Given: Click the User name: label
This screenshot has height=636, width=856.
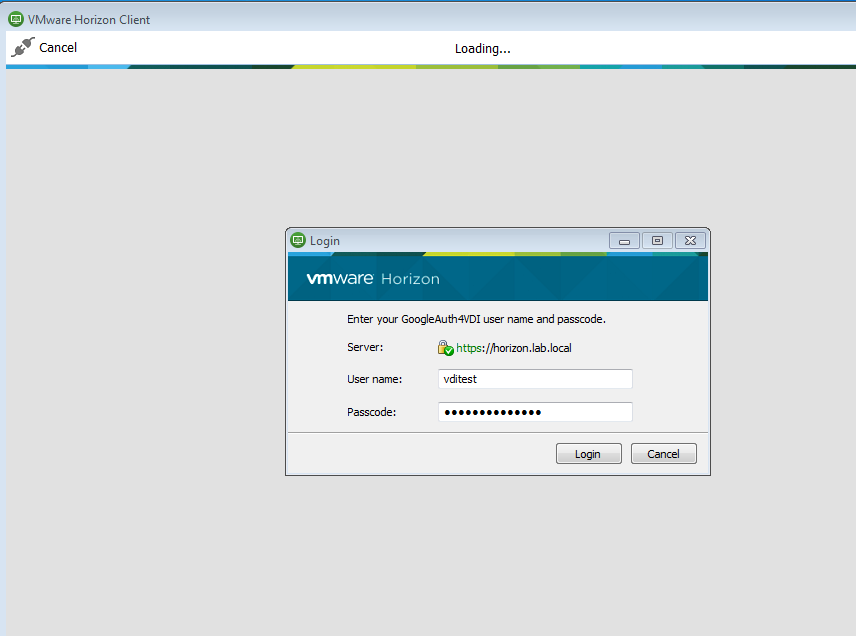Looking at the screenshot, I should tap(374, 379).
